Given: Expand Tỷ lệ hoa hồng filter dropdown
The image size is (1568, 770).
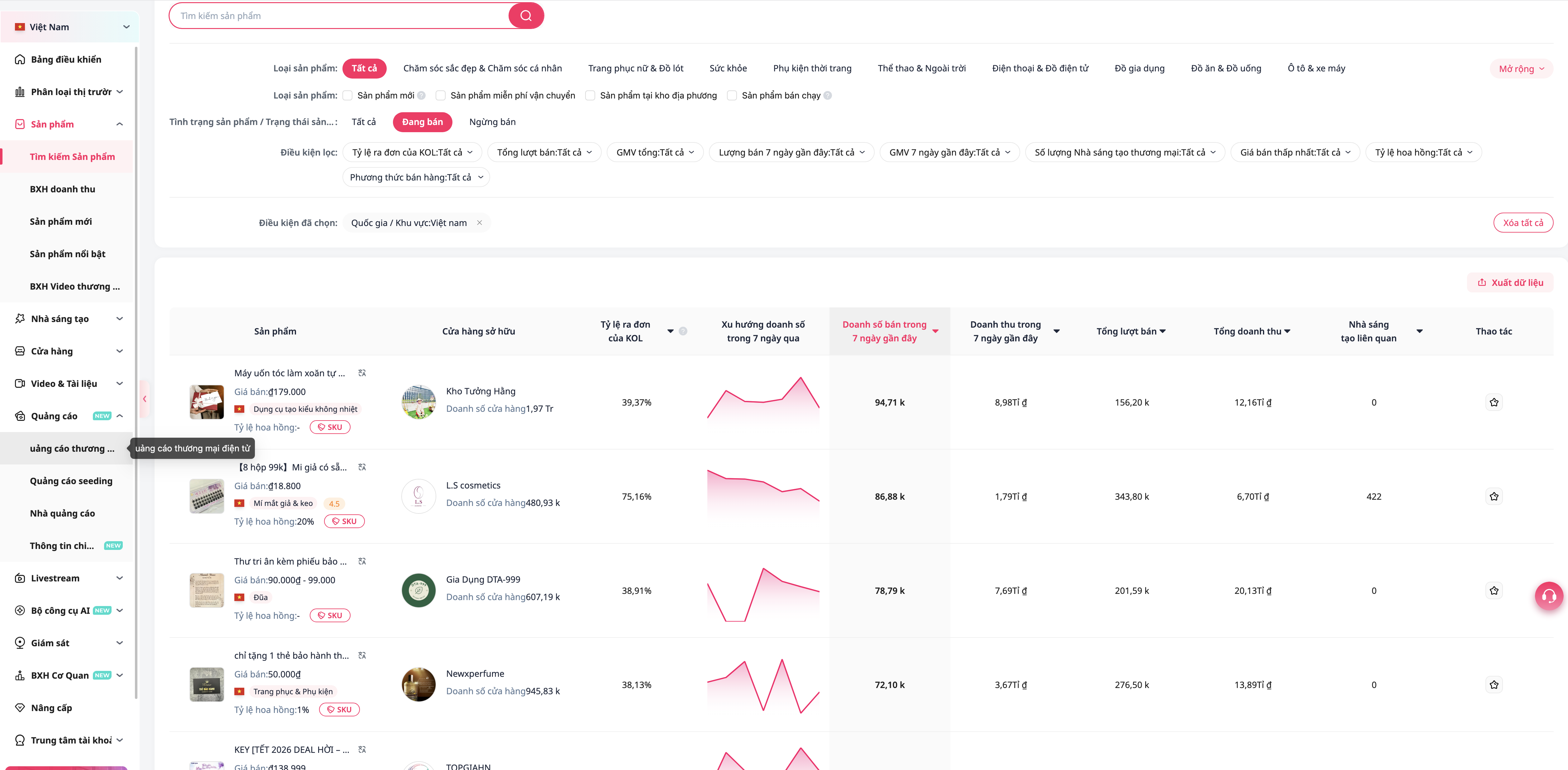Looking at the screenshot, I should click(1423, 152).
